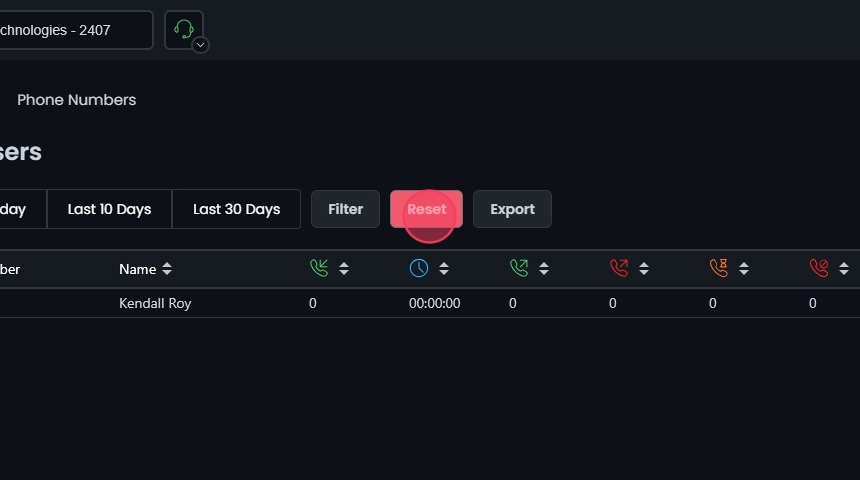The height and width of the screenshot is (480, 860).
Task: Click the green incoming calls icon
Action: click(319, 268)
